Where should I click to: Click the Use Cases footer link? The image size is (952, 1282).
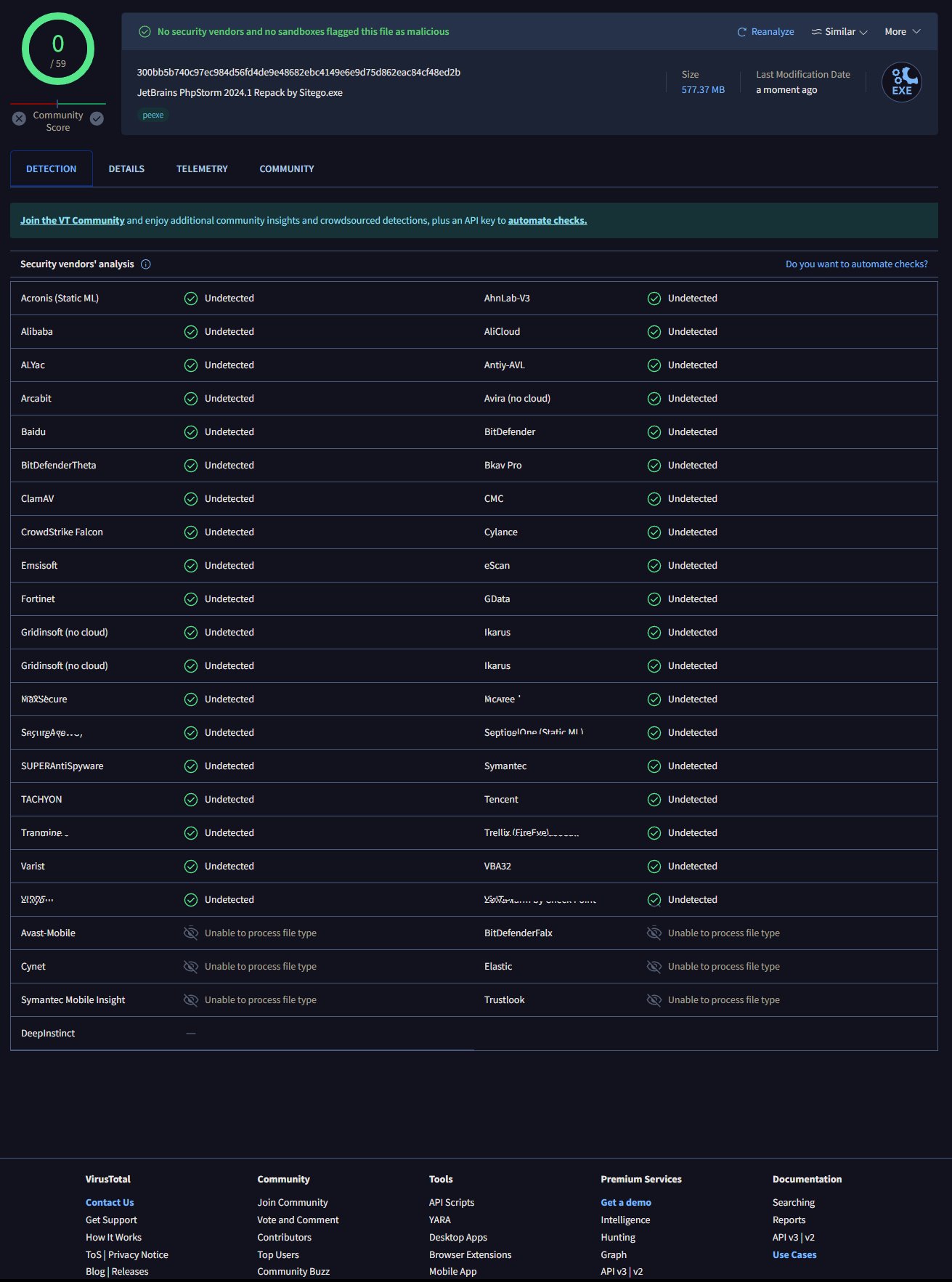point(794,1255)
